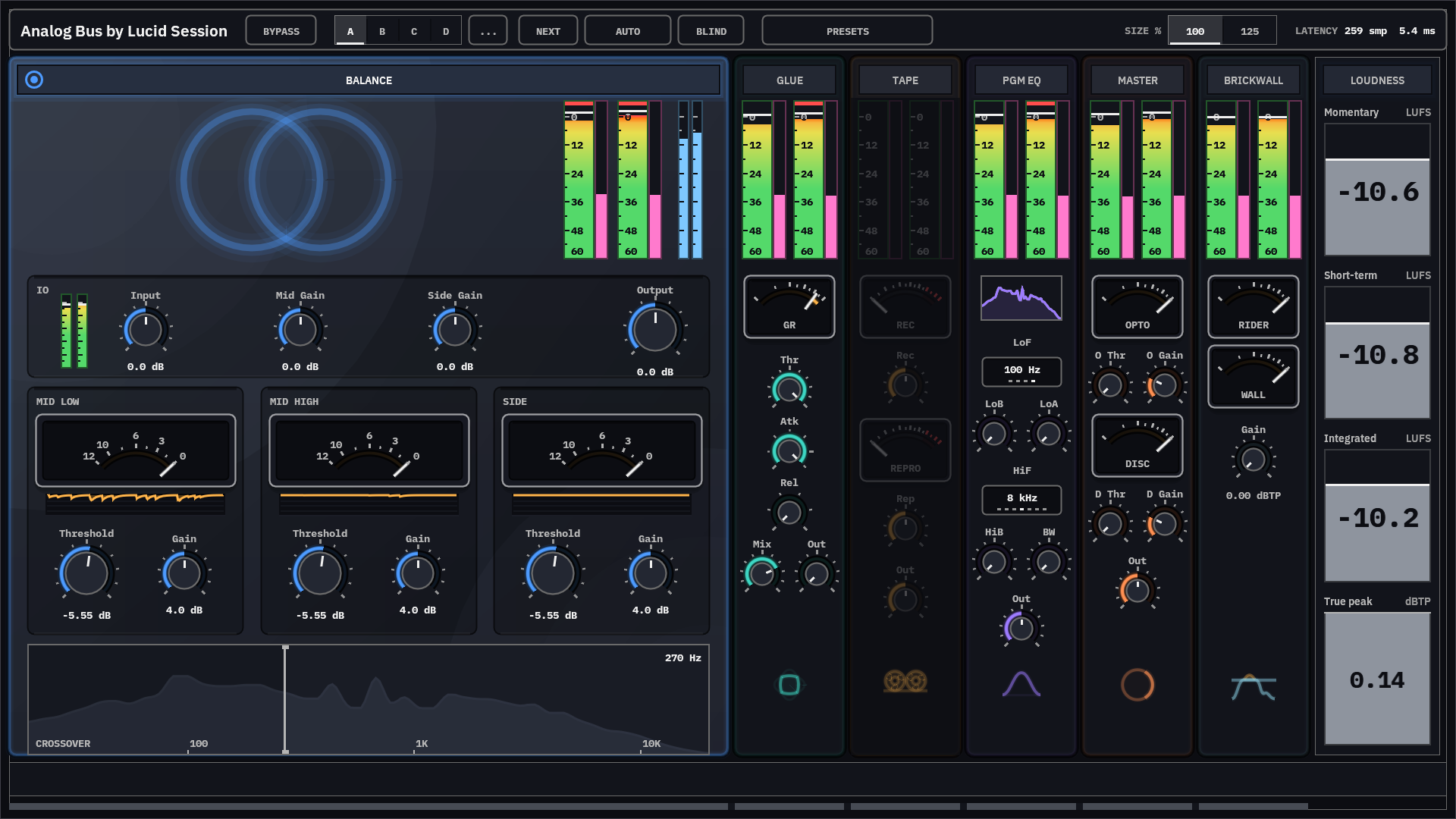Viewport: 1456px width, 819px height.
Task: Click the True peak readout 0.14
Action: tap(1377, 680)
